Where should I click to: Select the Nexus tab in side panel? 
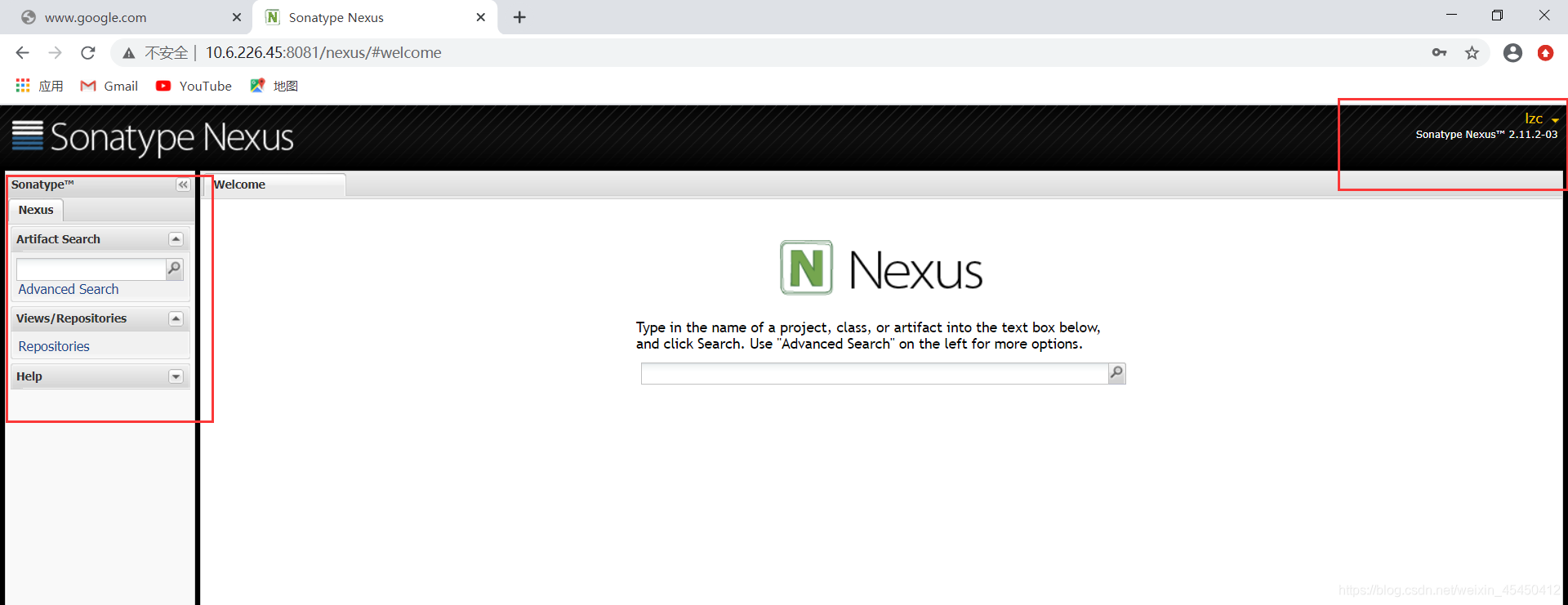coord(36,210)
